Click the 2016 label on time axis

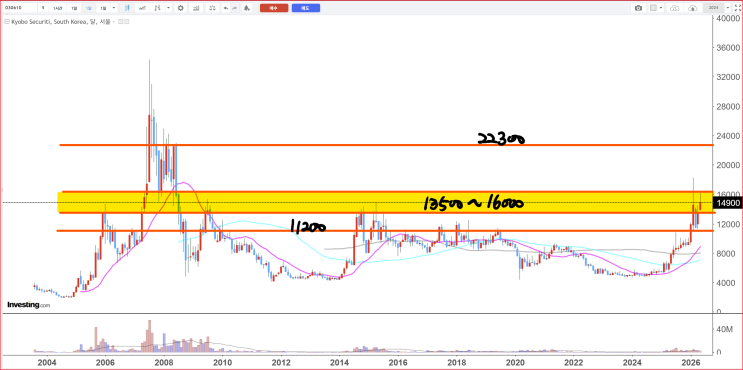coord(398,362)
